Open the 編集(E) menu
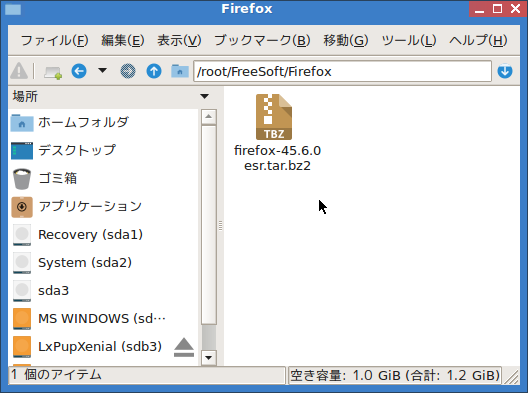Viewport: 528px width, 393px height. coord(123,40)
